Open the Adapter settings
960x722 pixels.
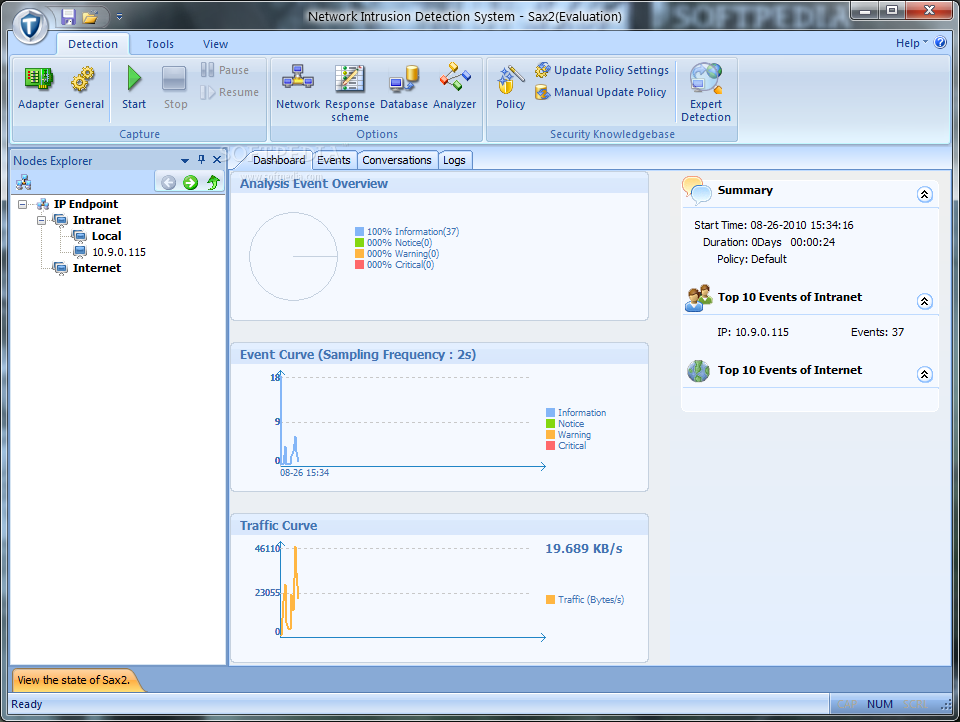[39, 88]
